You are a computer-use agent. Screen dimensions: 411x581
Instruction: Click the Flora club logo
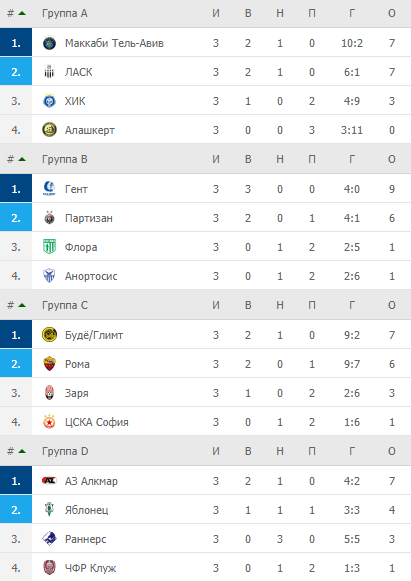click(49, 247)
